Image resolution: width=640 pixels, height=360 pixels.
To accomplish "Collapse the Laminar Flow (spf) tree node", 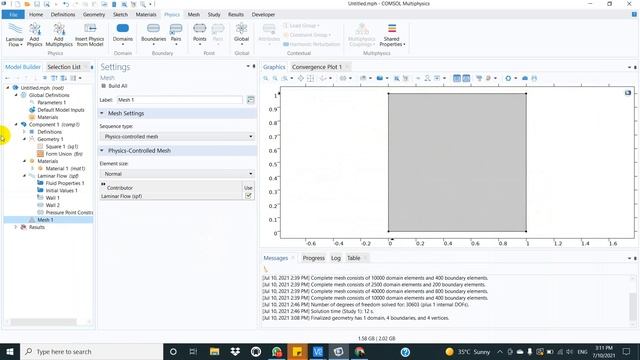I will click(x=24, y=176).
